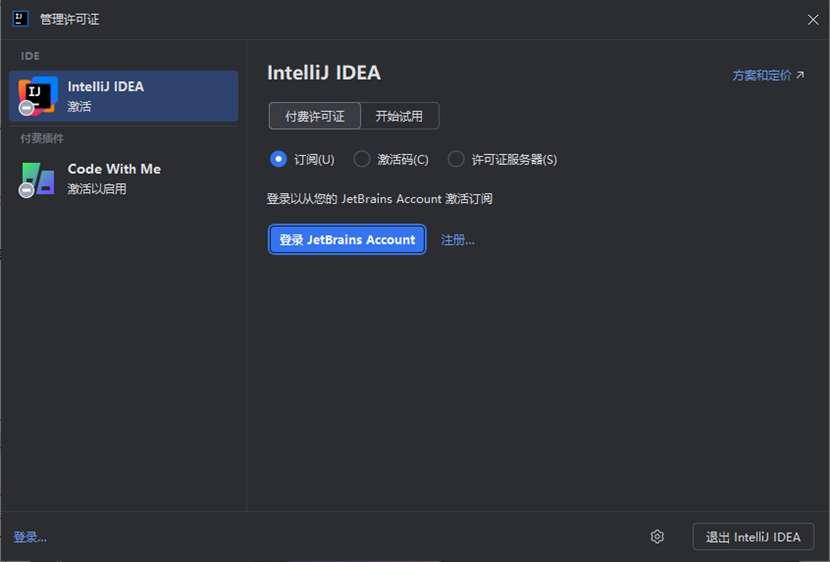Click 登录以从您的 JetBrains Account 激活订阅 text
This screenshot has width=830, height=562.
380,199
